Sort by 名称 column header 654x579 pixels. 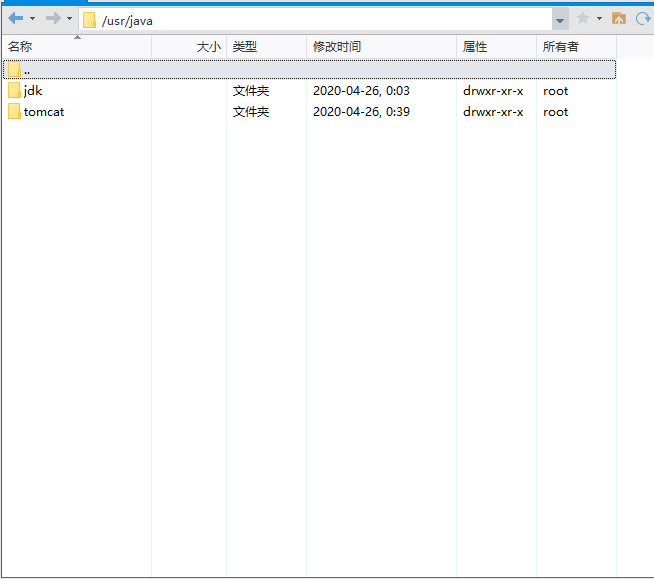(77, 47)
